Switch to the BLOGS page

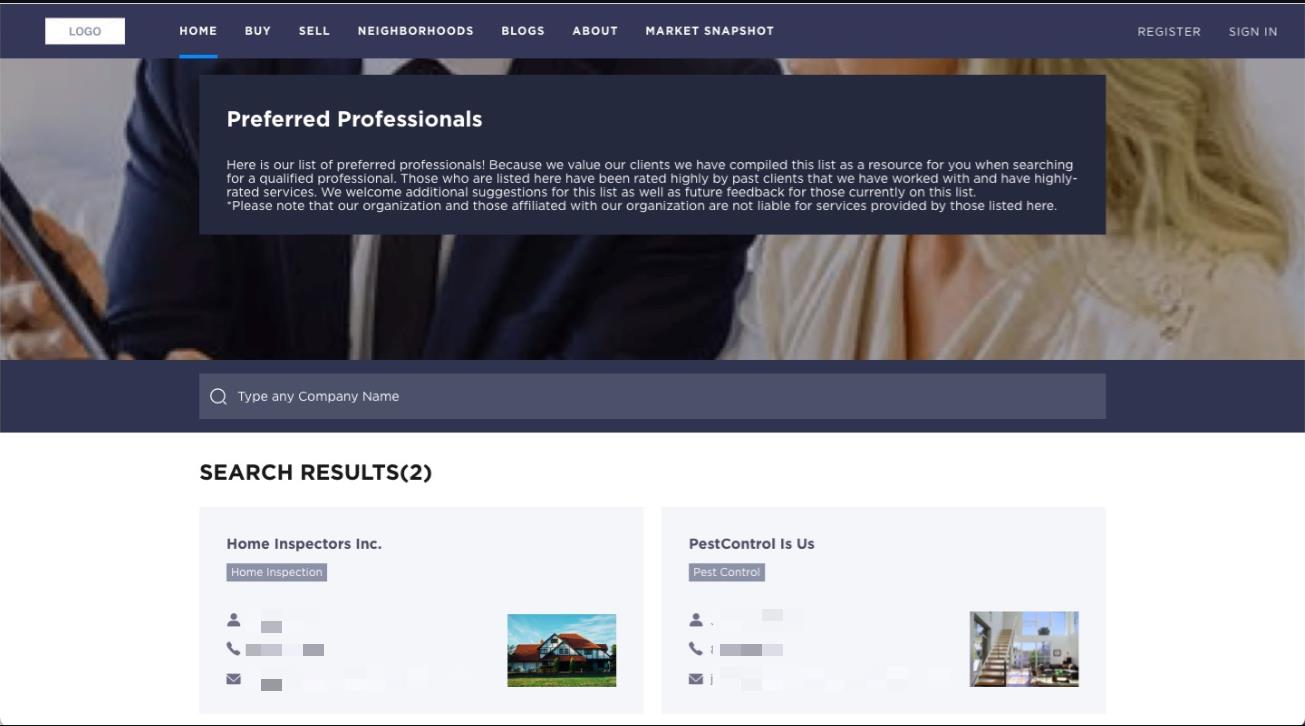522,31
